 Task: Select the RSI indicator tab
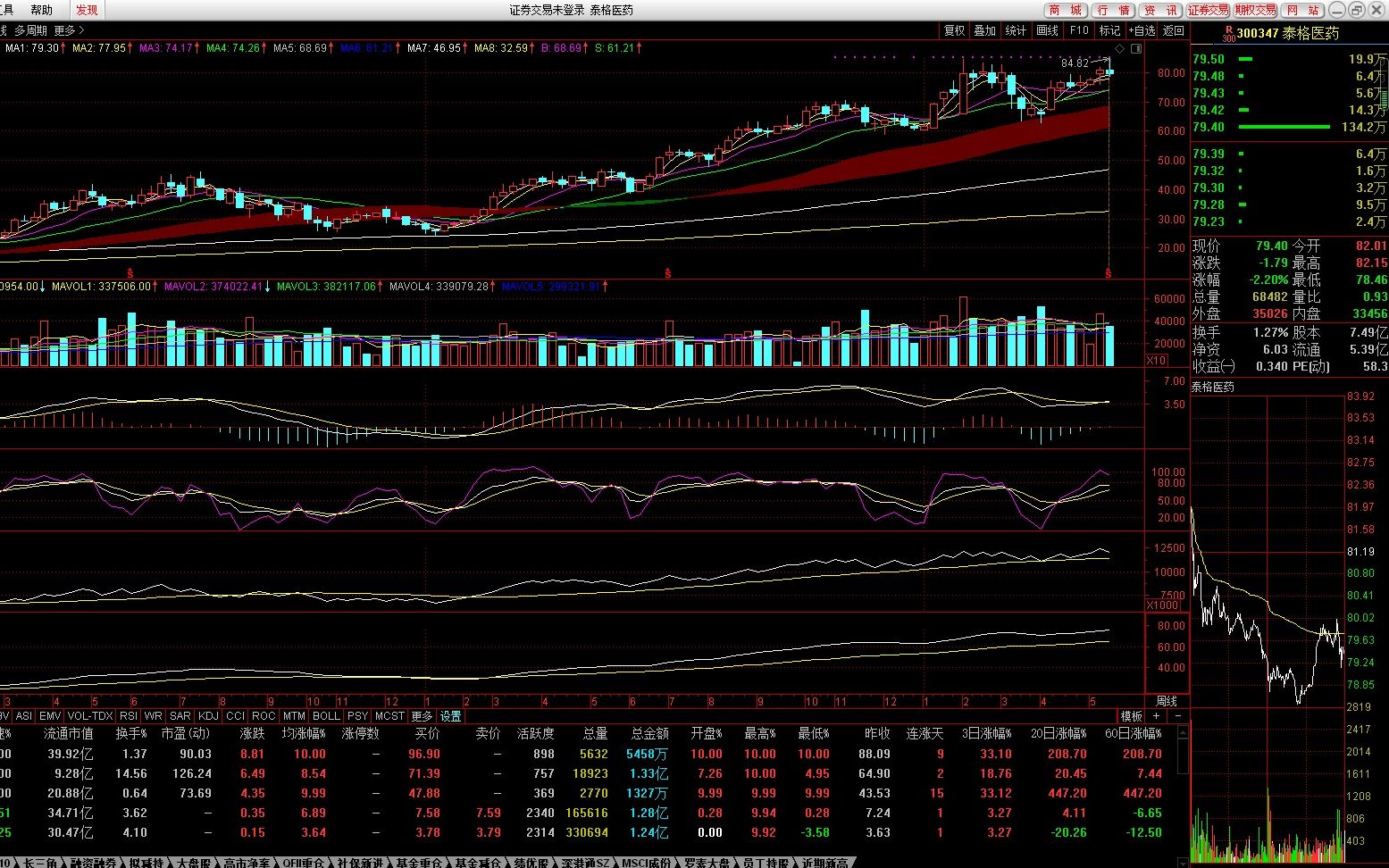(x=129, y=716)
